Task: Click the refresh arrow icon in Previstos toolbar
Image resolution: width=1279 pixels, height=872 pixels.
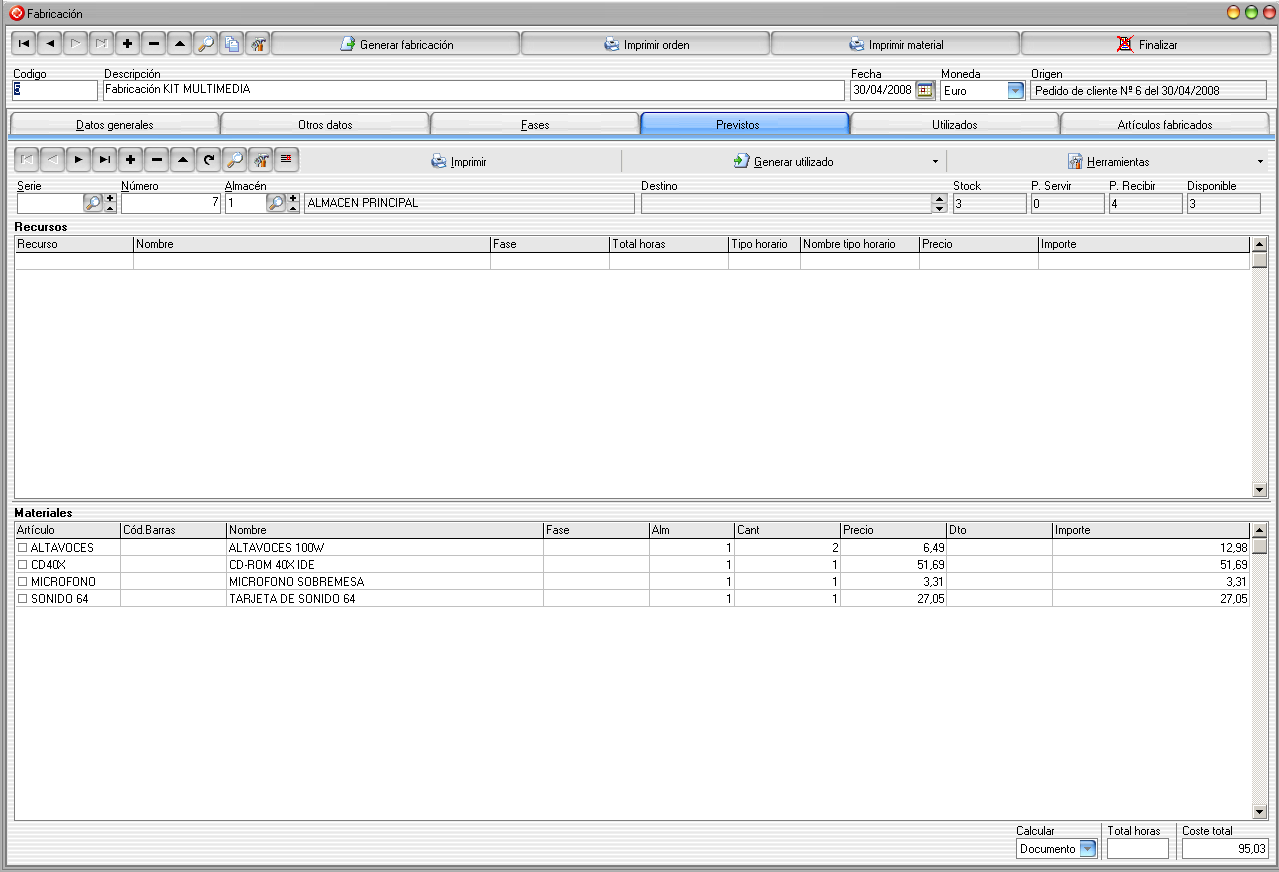Action: (209, 160)
